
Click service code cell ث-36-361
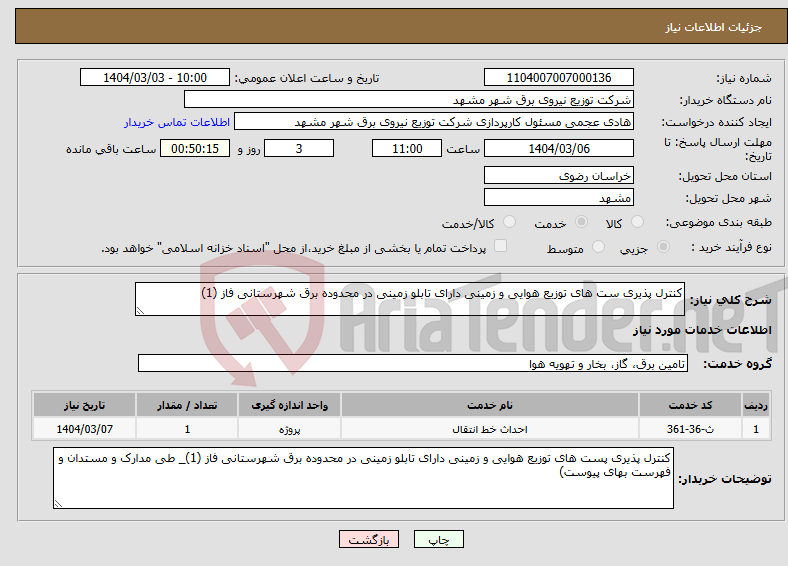click(691, 429)
